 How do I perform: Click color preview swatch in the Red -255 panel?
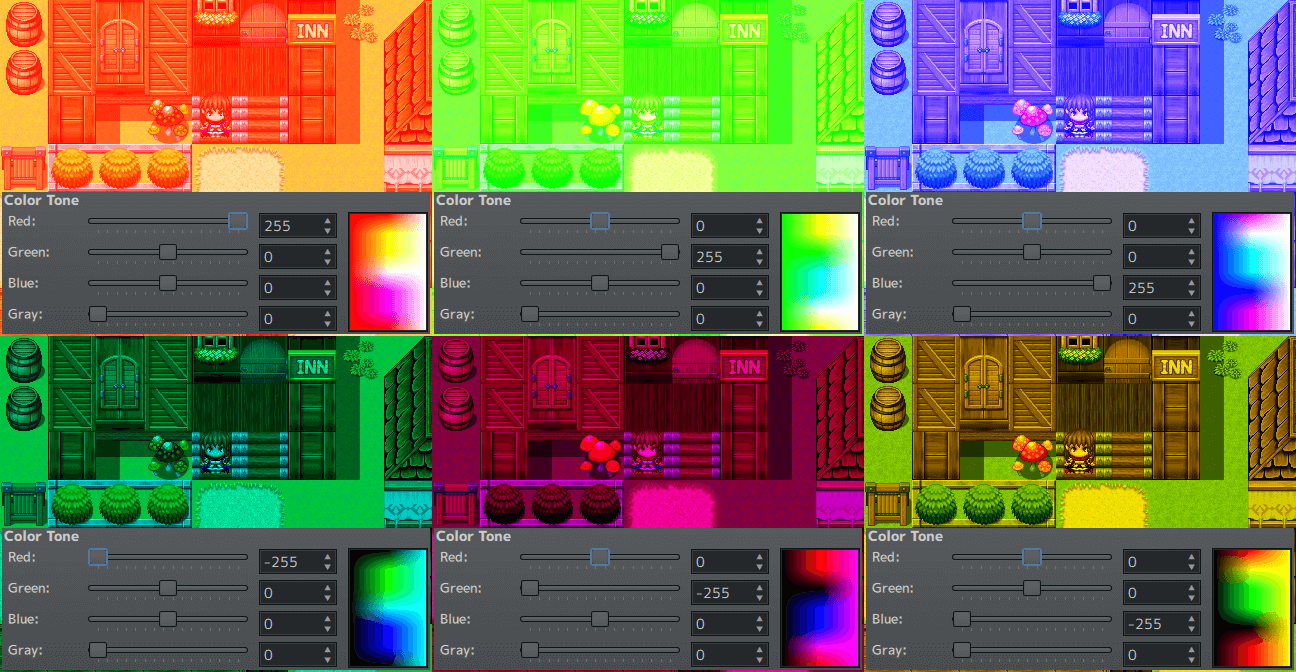point(388,607)
